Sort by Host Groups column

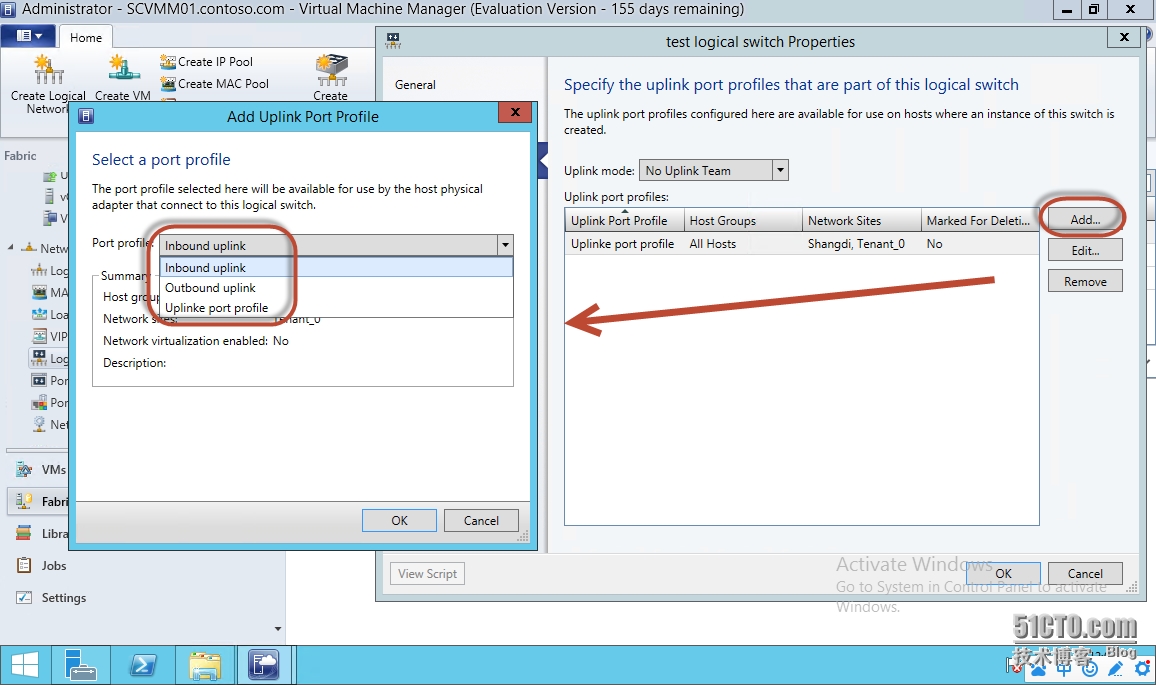pyautogui.click(x=743, y=220)
